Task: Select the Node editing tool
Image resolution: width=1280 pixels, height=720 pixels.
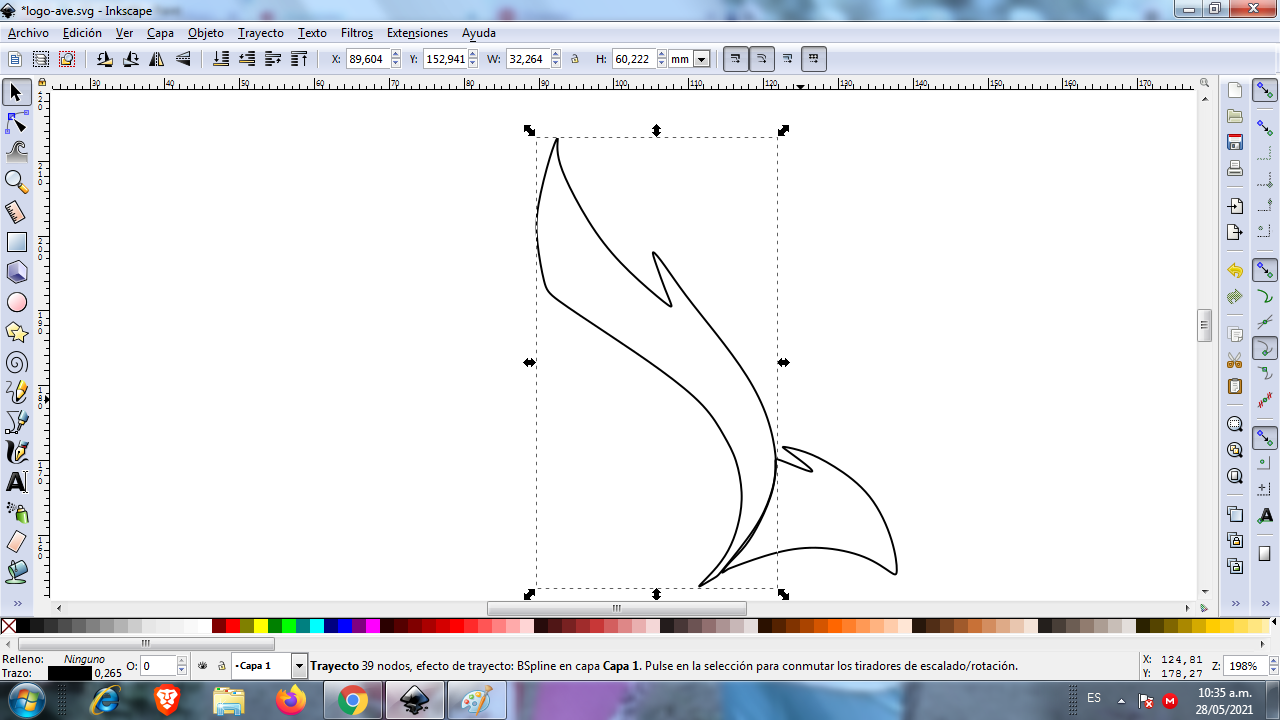Action: point(16,122)
